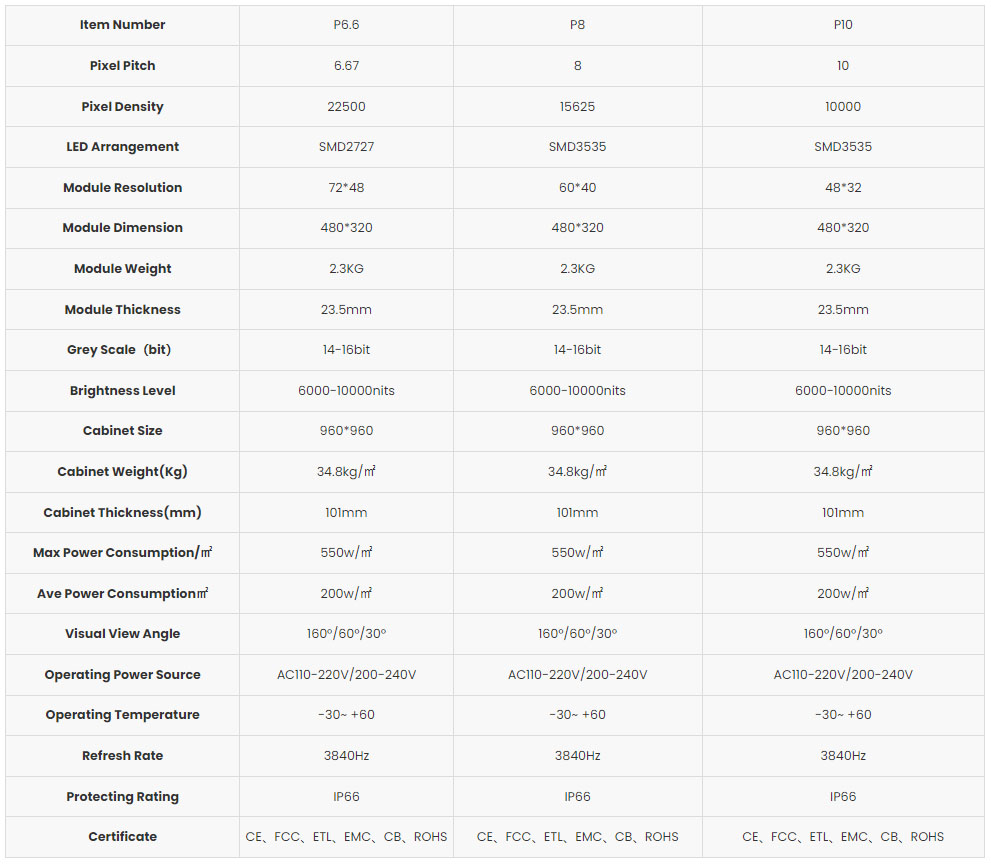
Task: Click the Certificate row label
Action: click(123, 837)
